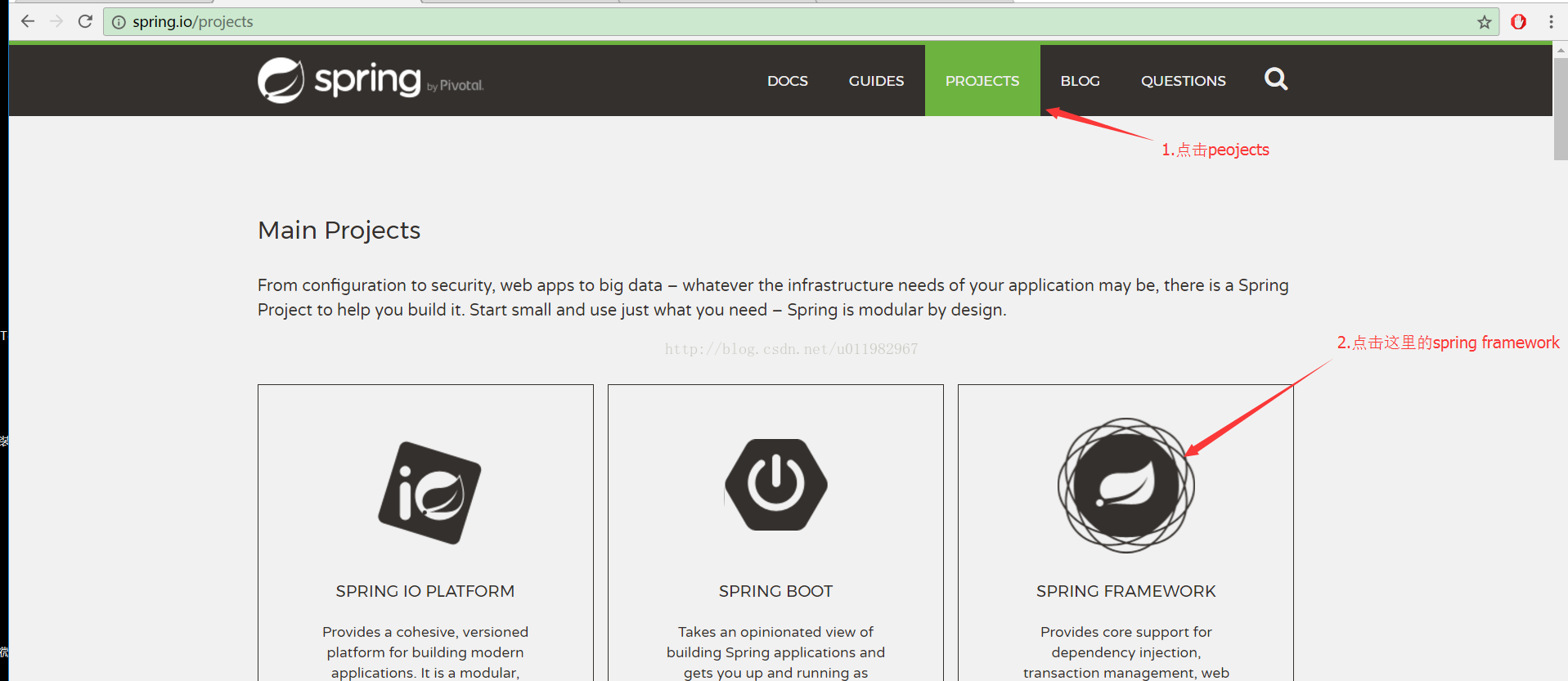This screenshot has height=681, width=1568.
Task: Click the SPRING IO PLATFORM title
Action: tap(425, 591)
